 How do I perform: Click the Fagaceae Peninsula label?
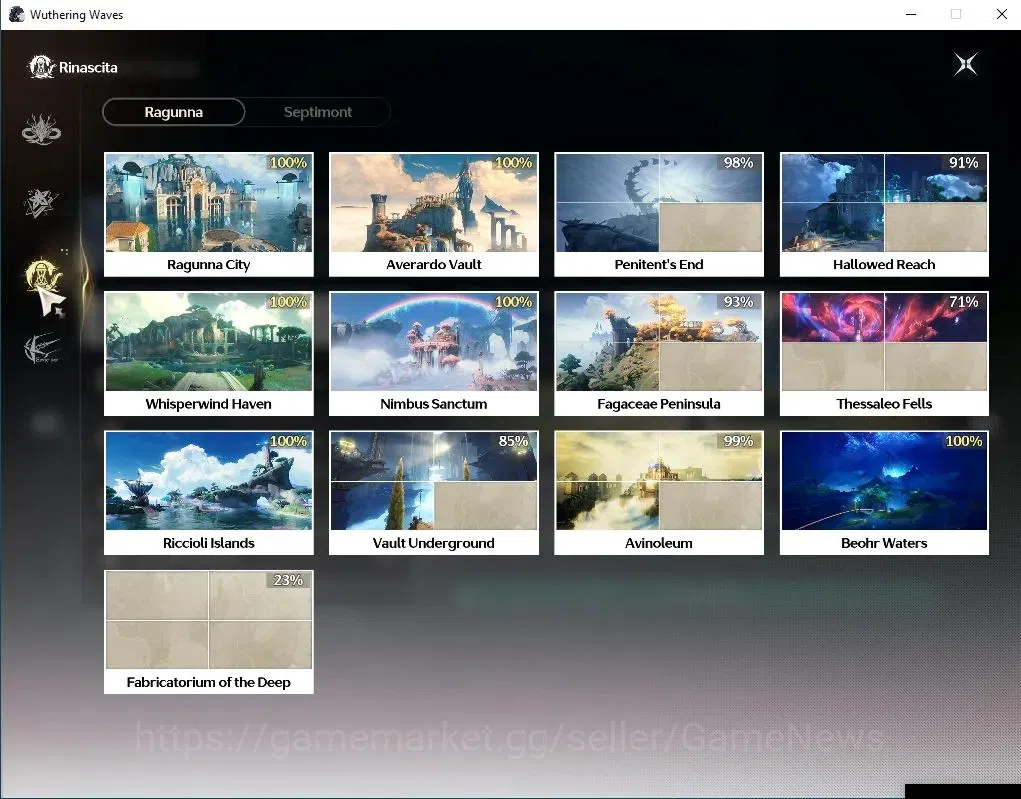tap(659, 404)
